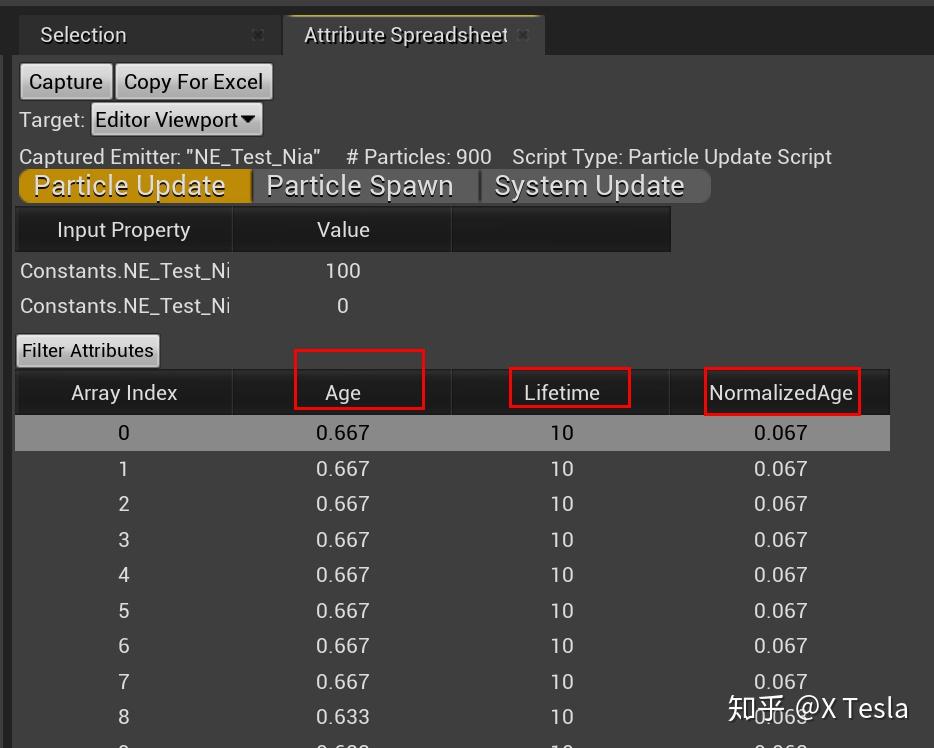Screen dimensions: 934x748
Task: Close the Selection tab
Action: (x=258, y=34)
